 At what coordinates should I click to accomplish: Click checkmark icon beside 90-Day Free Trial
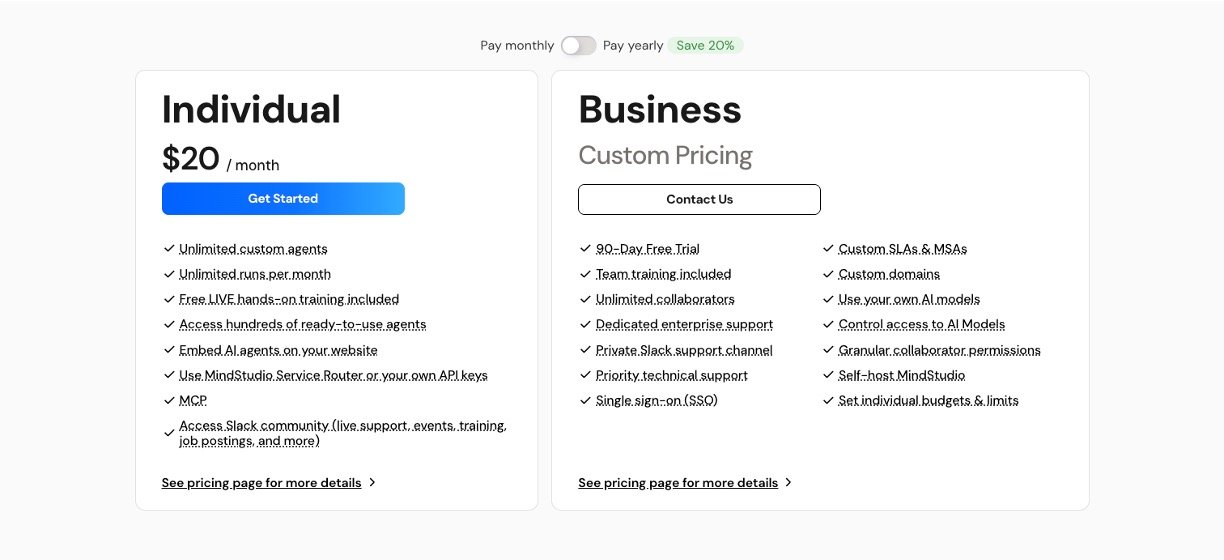click(x=585, y=248)
